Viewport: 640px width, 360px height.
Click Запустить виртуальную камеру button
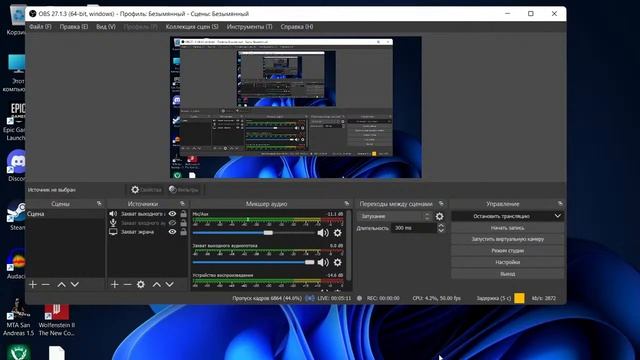508,239
